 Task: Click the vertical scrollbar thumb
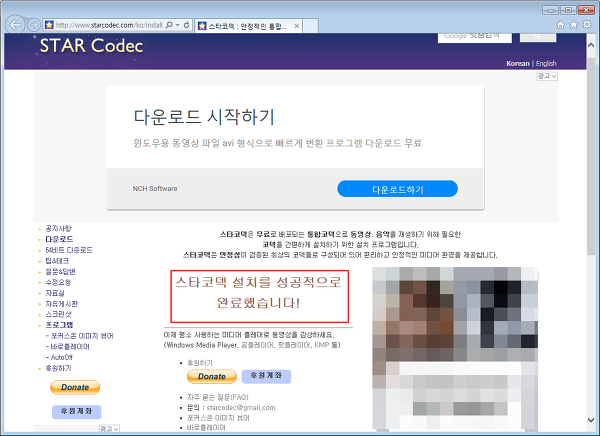[x=591, y=155]
